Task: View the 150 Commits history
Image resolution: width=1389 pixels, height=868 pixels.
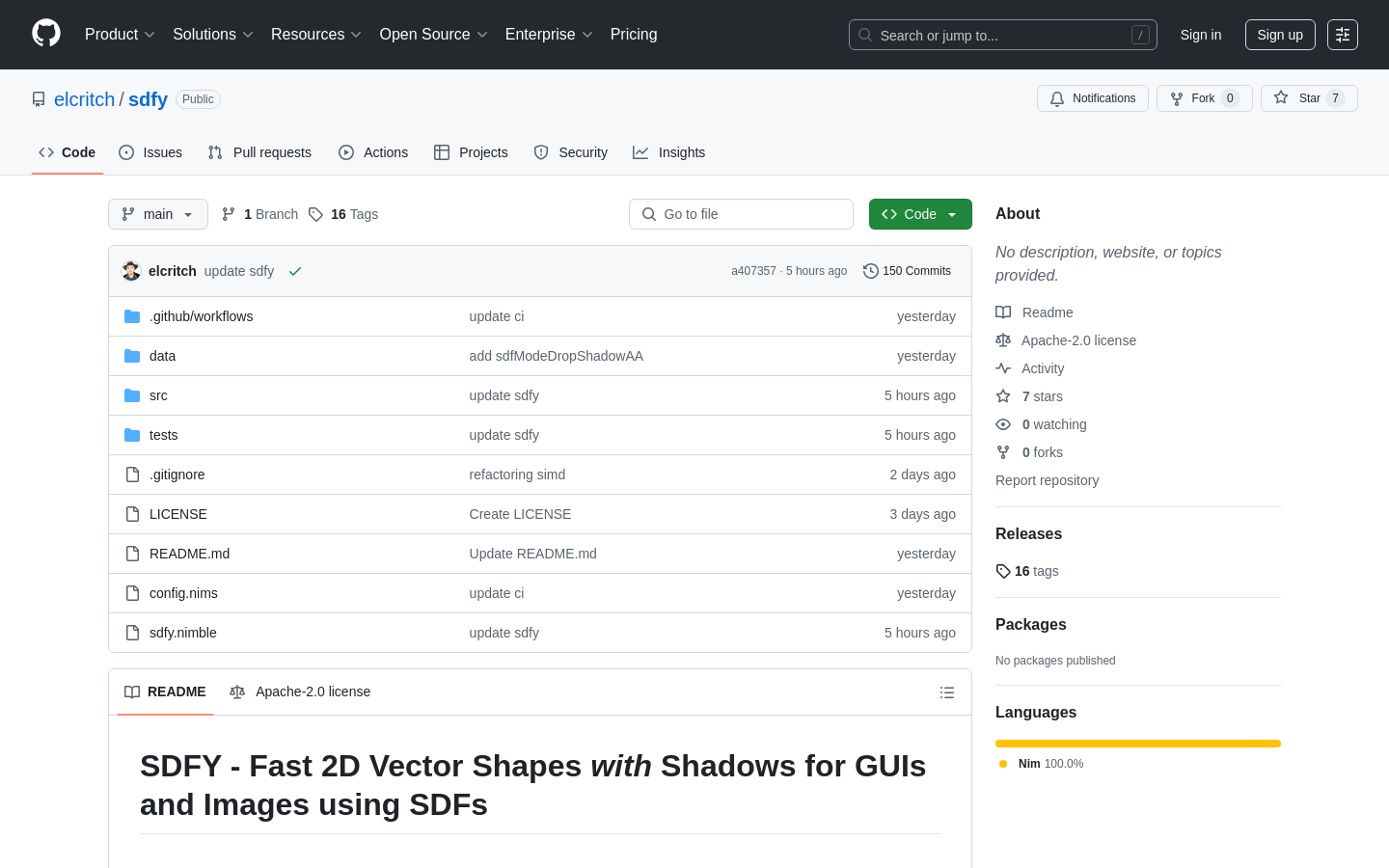Action: tap(907, 271)
